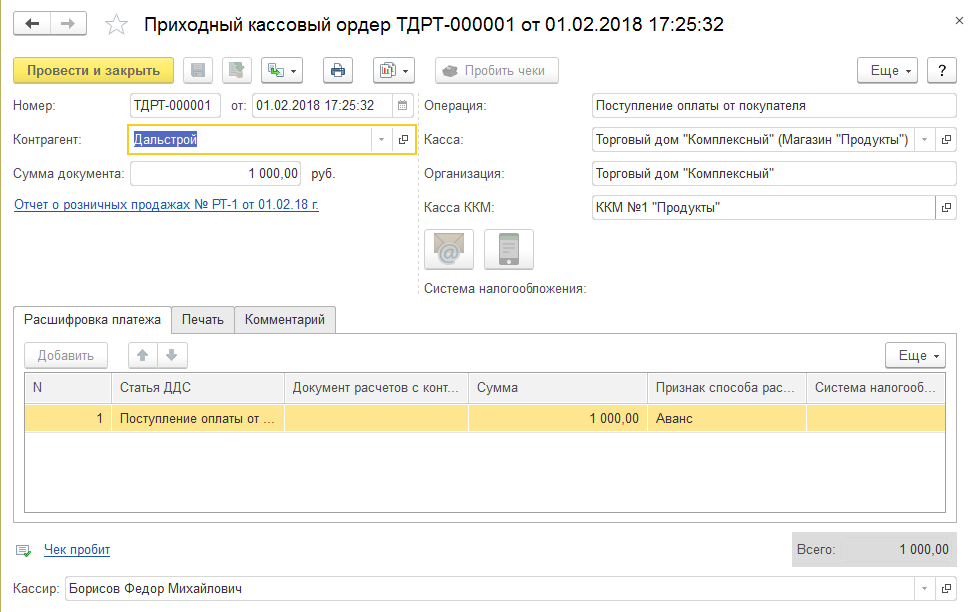The width and height of the screenshot is (975, 612).
Task: Switch to the Комментарий tab
Action: [285, 320]
